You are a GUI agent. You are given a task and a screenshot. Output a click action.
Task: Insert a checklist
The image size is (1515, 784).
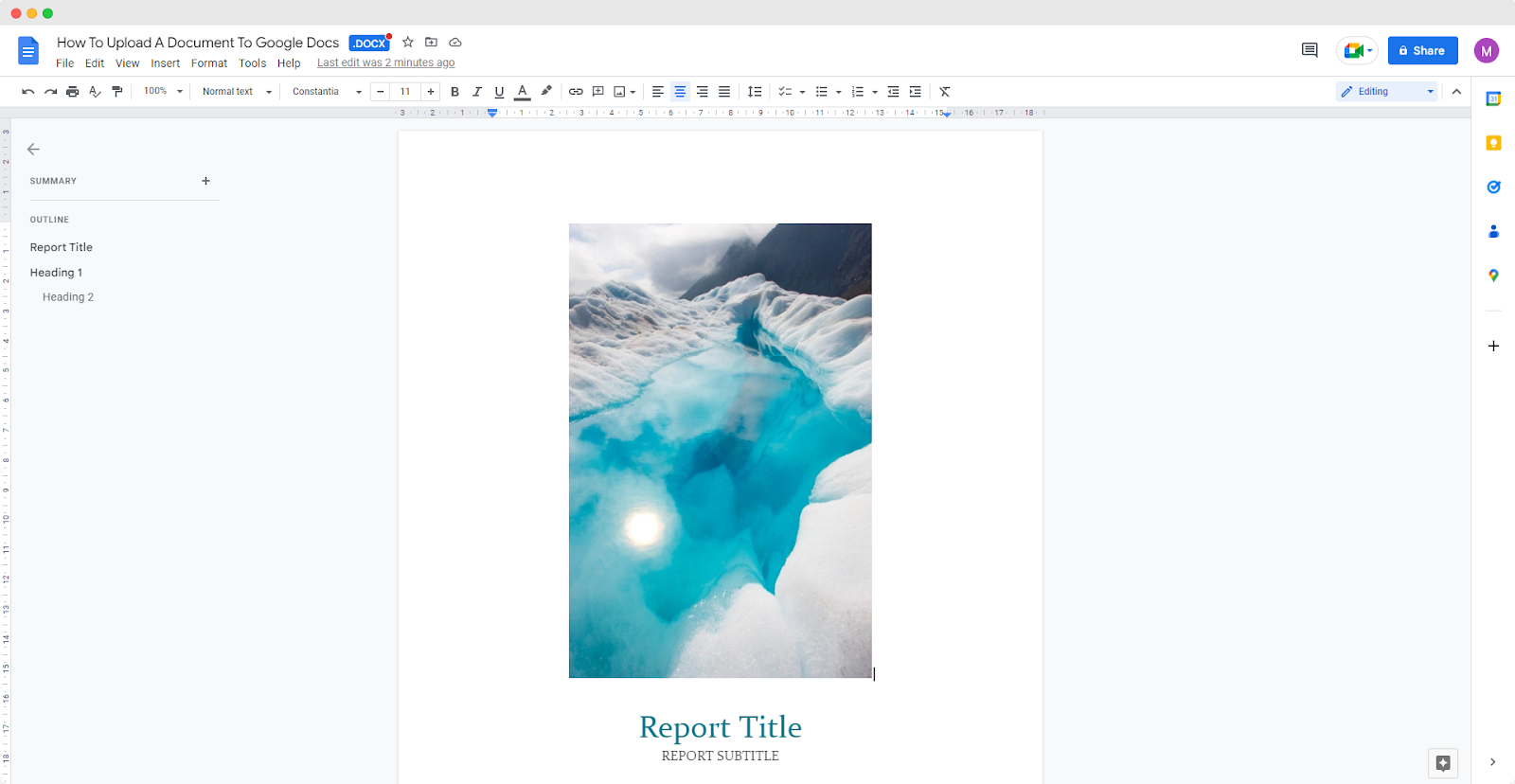point(785,92)
